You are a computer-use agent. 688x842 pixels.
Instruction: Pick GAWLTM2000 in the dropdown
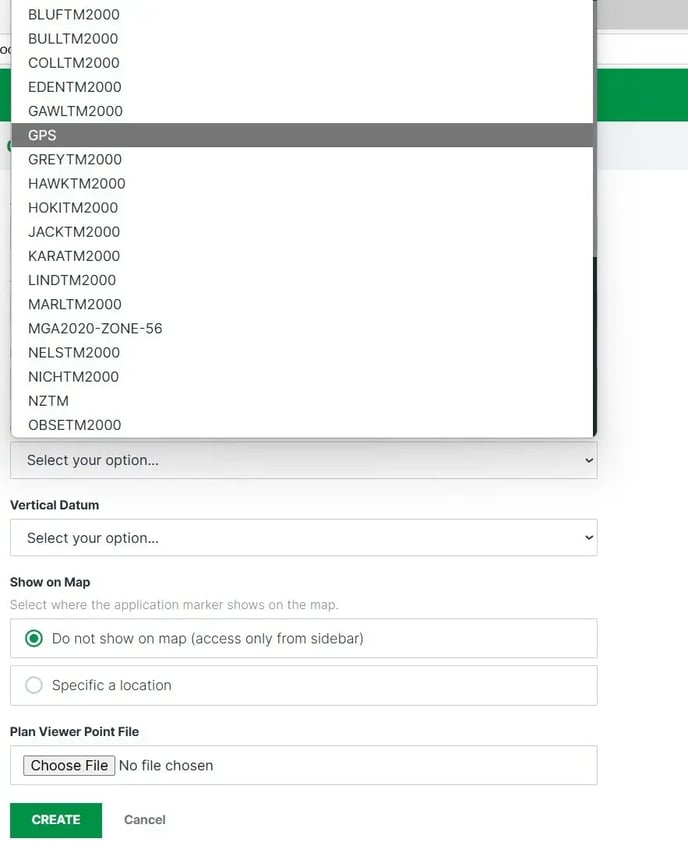point(75,111)
